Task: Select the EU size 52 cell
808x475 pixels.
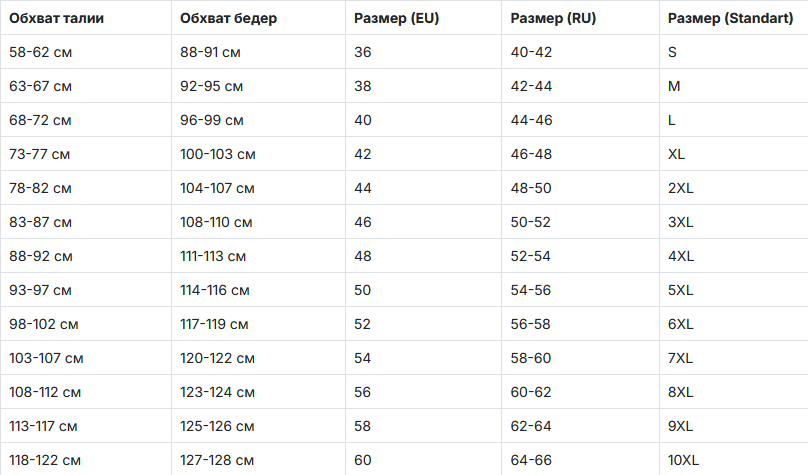Action: coord(362,324)
